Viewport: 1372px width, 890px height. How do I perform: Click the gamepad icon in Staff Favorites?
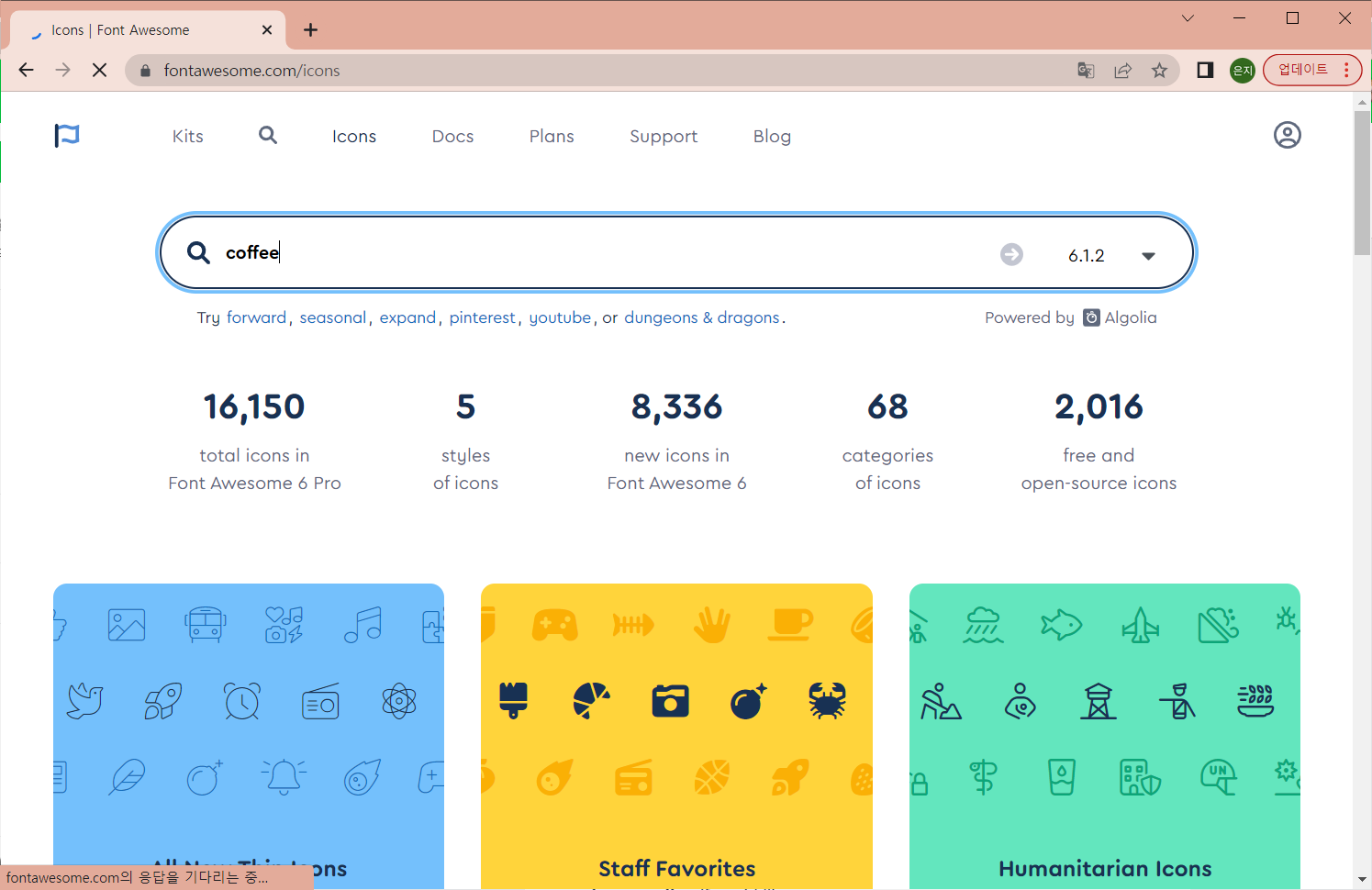554,626
